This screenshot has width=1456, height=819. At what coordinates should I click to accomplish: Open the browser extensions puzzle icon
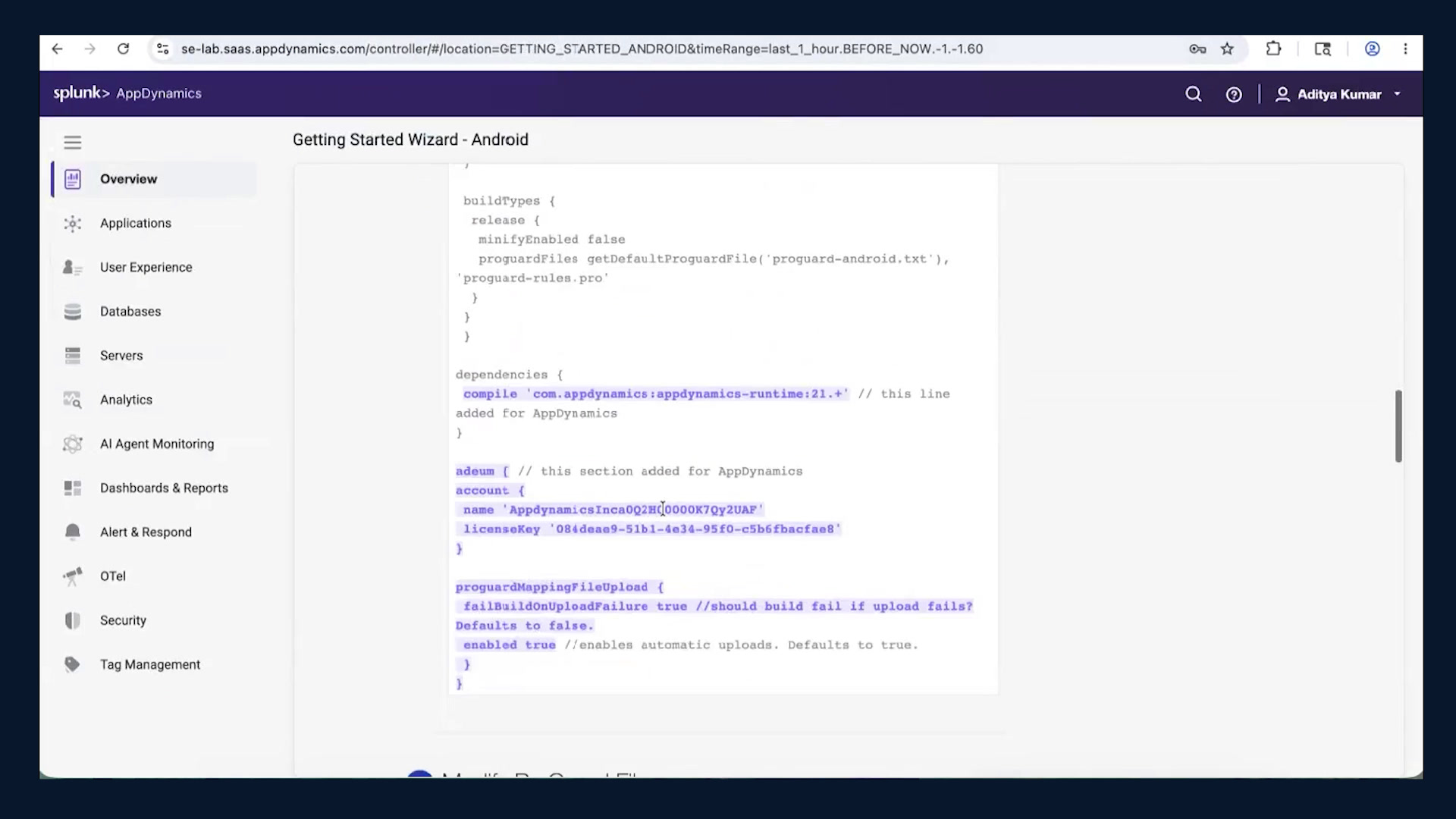[x=1273, y=49]
